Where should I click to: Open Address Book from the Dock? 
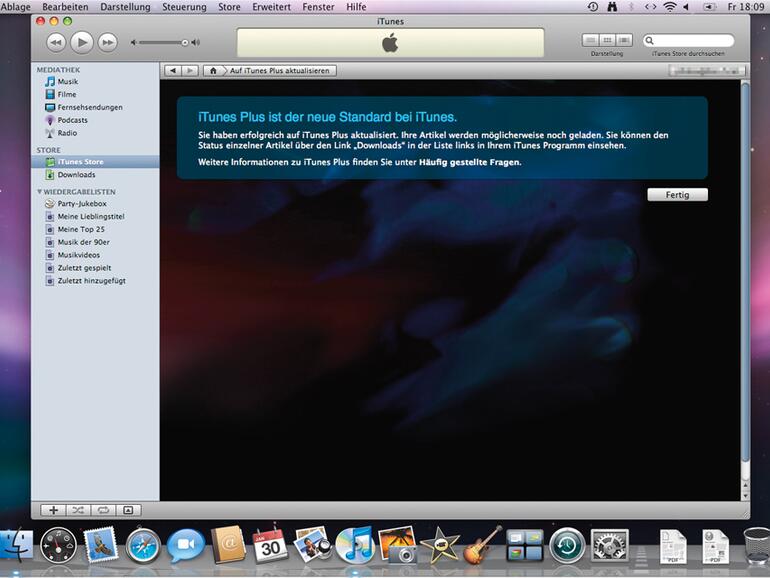228,544
